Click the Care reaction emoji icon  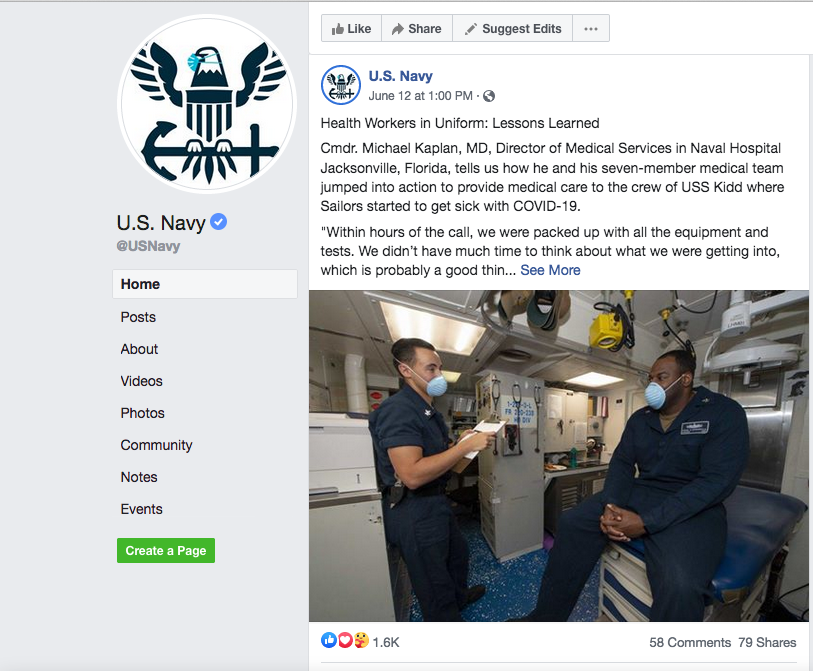coord(361,641)
